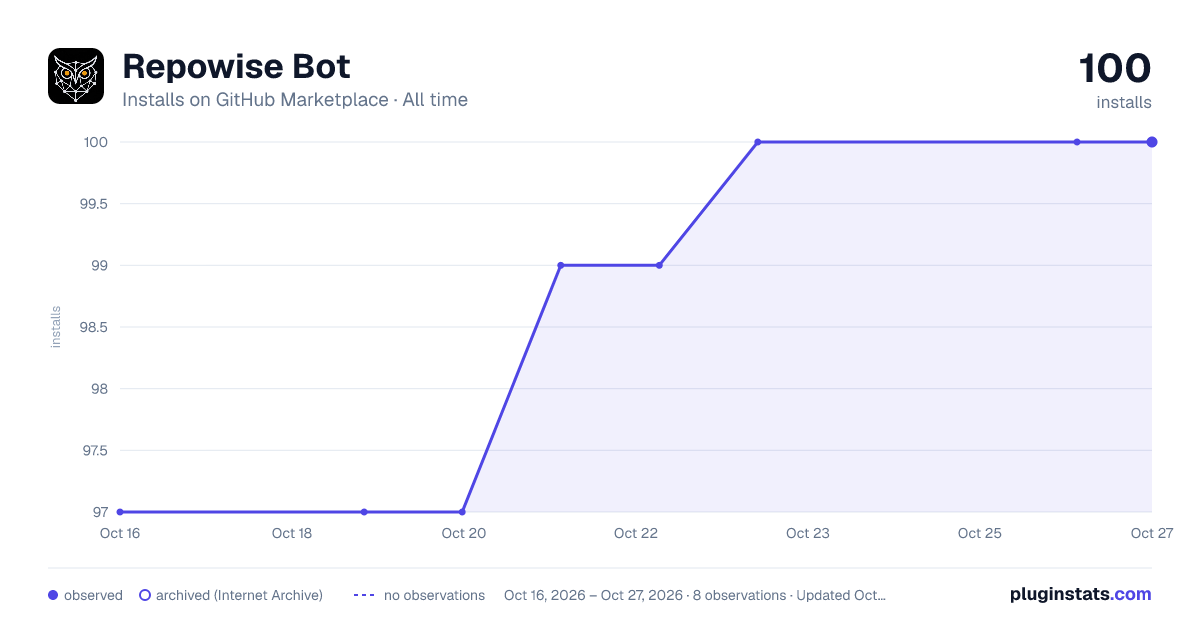1200x630 pixels.
Task: Click the 99 y-axis label
Action: [99, 265]
